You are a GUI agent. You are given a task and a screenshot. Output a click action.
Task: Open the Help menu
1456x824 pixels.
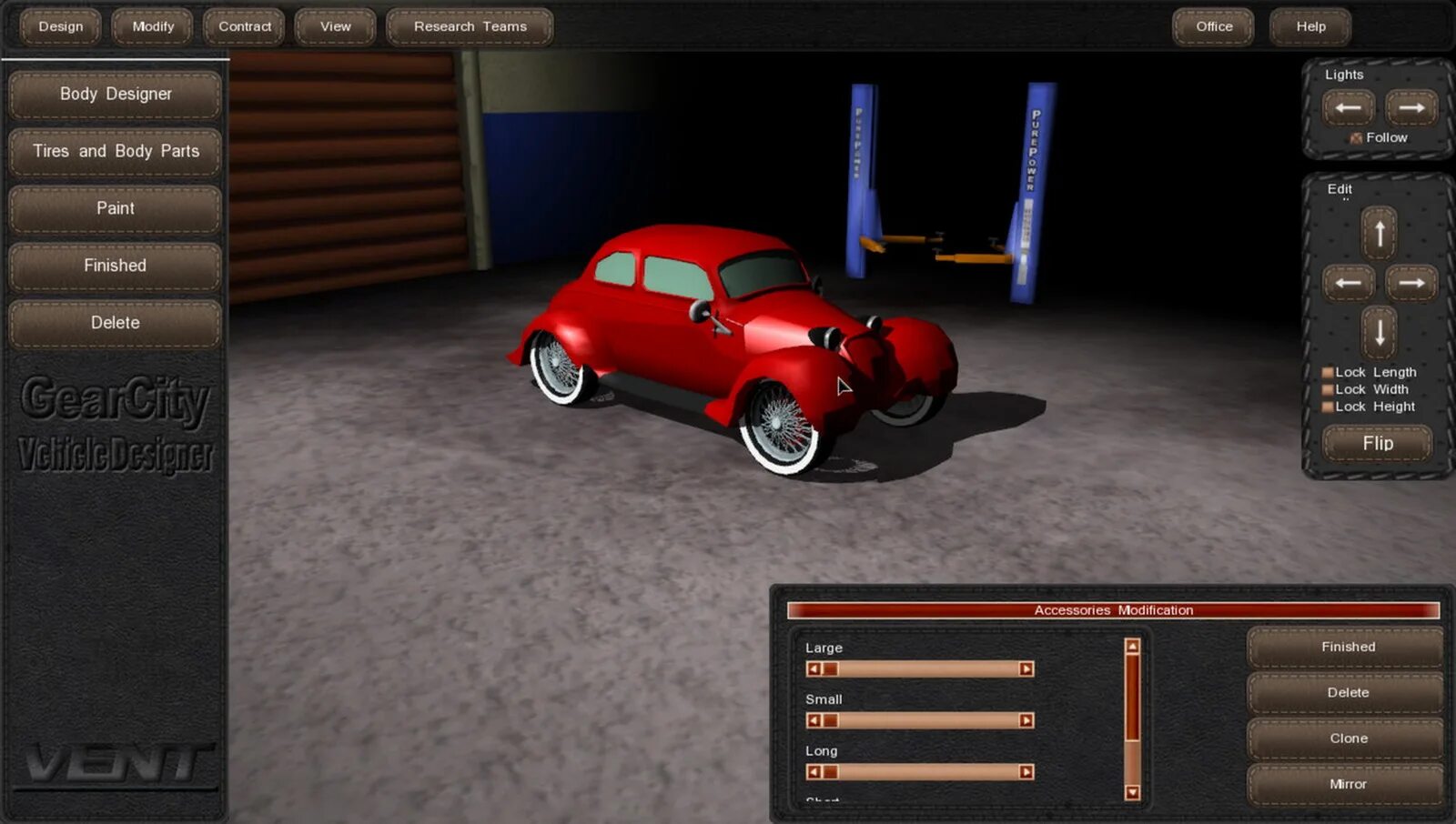(x=1310, y=26)
